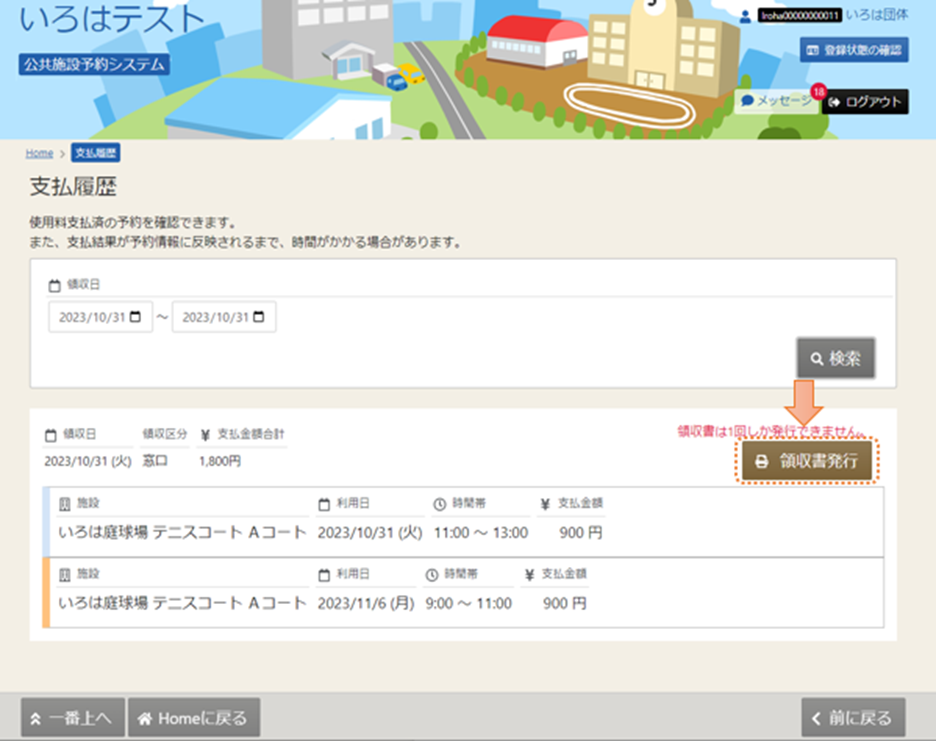Open calendar picker on end date field
The width and height of the screenshot is (936, 741).
[259, 317]
